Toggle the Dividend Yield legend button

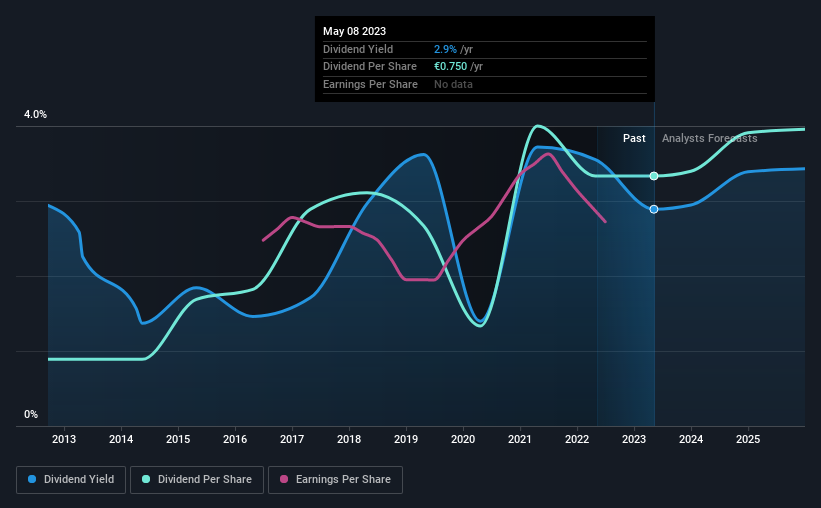click(x=71, y=480)
